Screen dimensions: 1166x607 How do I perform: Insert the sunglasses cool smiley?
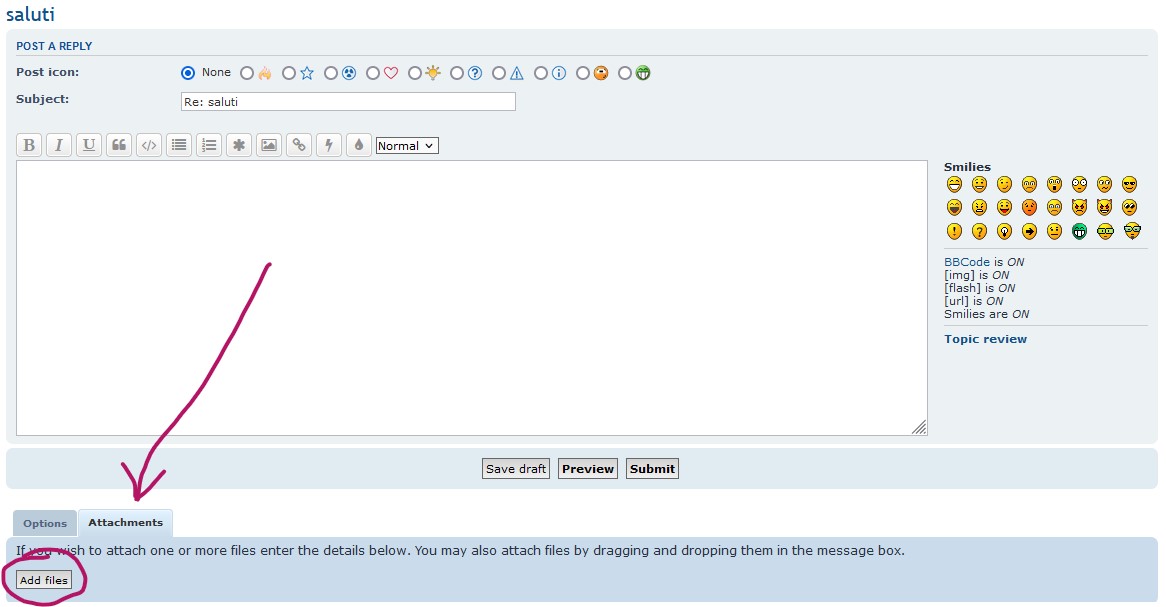[x=1130, y=184]
